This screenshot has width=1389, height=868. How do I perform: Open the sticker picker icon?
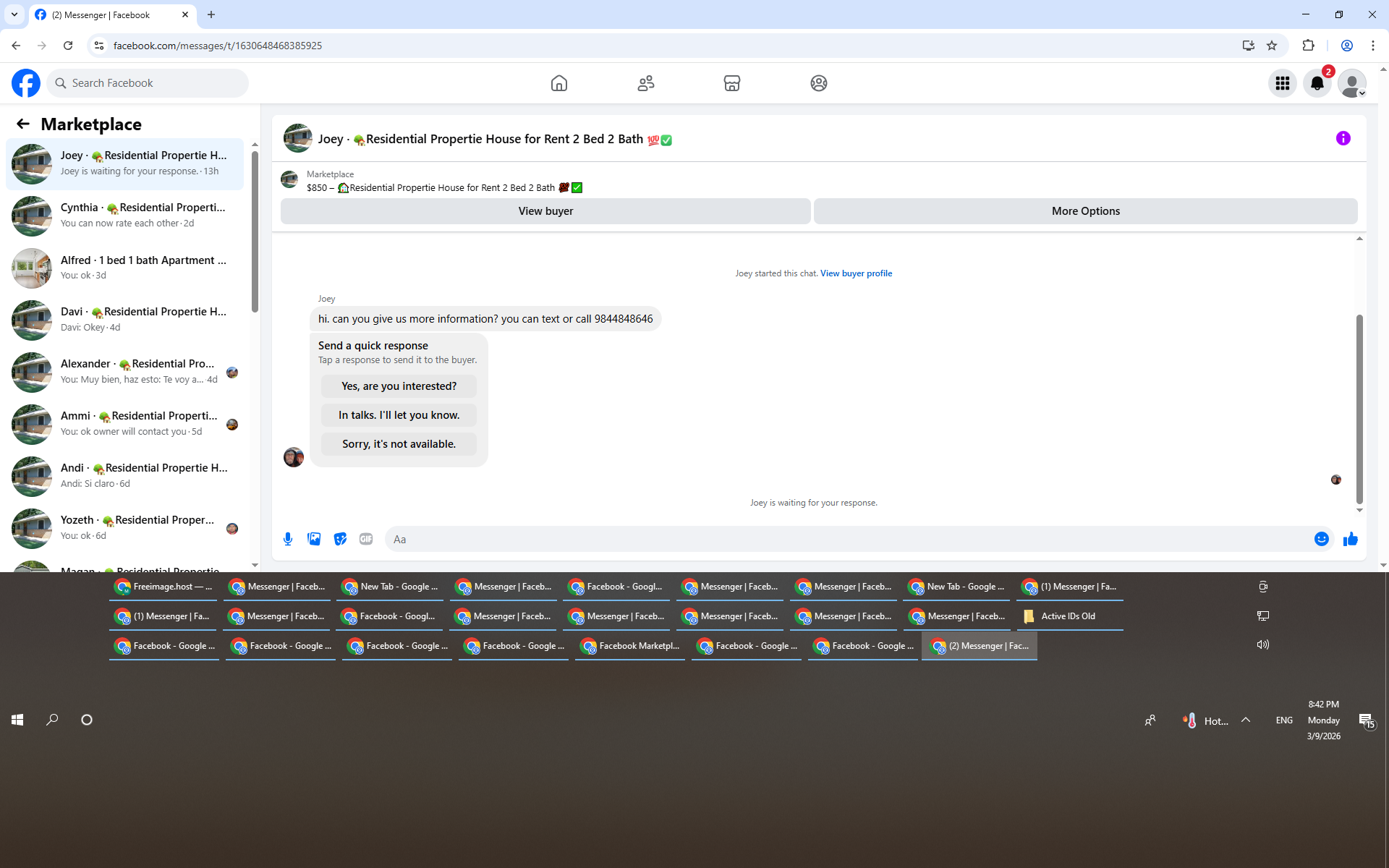pos(340,539)
